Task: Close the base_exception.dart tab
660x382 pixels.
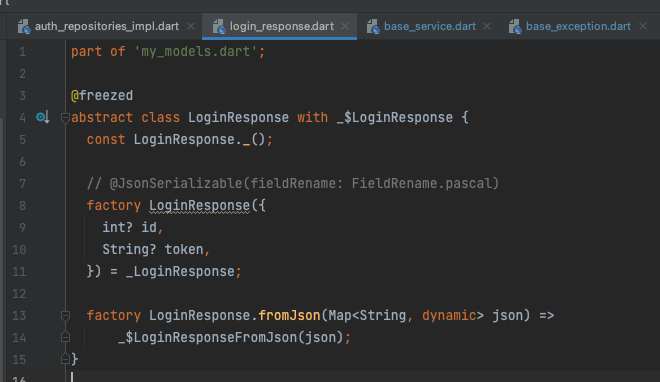Action: [x=643, y=26]
